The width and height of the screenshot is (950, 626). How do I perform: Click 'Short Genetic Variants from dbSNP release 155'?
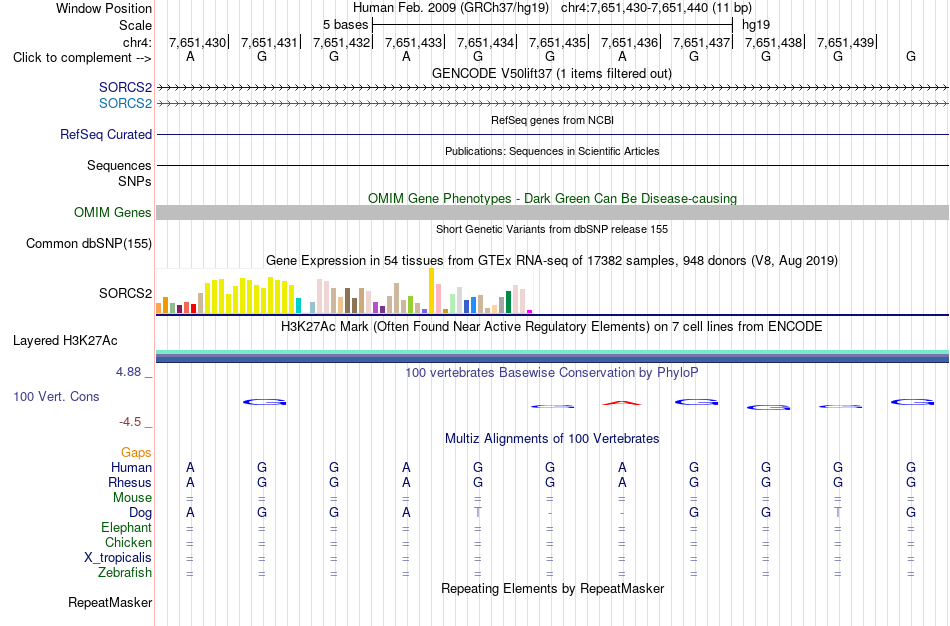click(552, 230)
